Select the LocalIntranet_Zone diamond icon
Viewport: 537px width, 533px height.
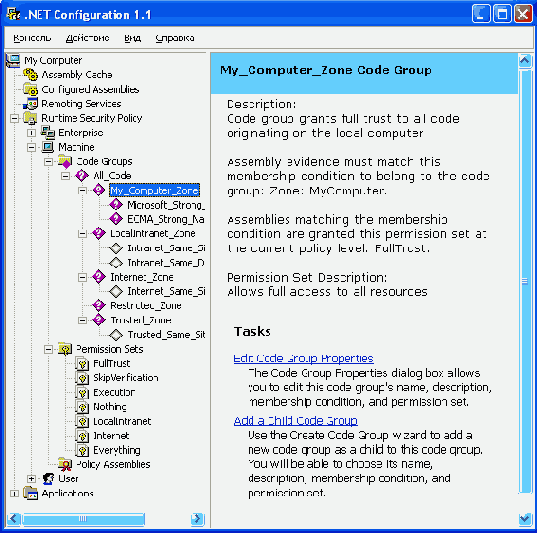pos(99,234)
